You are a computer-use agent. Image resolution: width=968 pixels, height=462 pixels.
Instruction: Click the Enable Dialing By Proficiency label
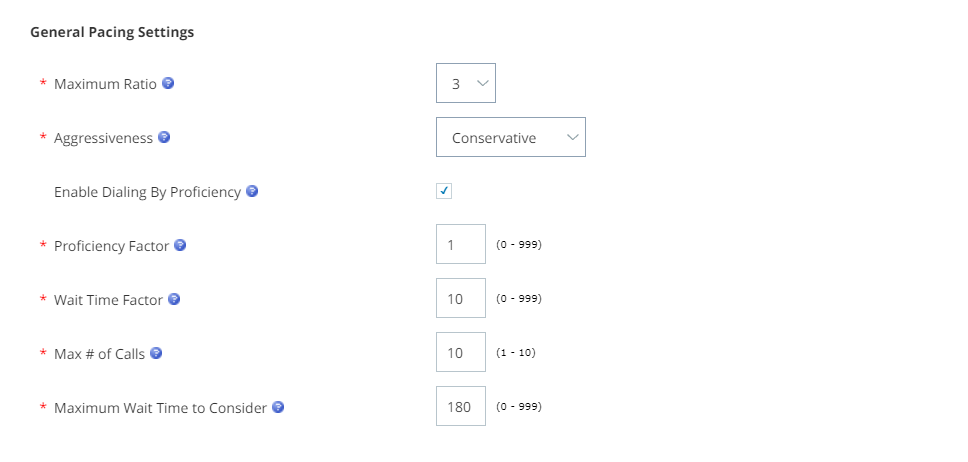(148, 192)
